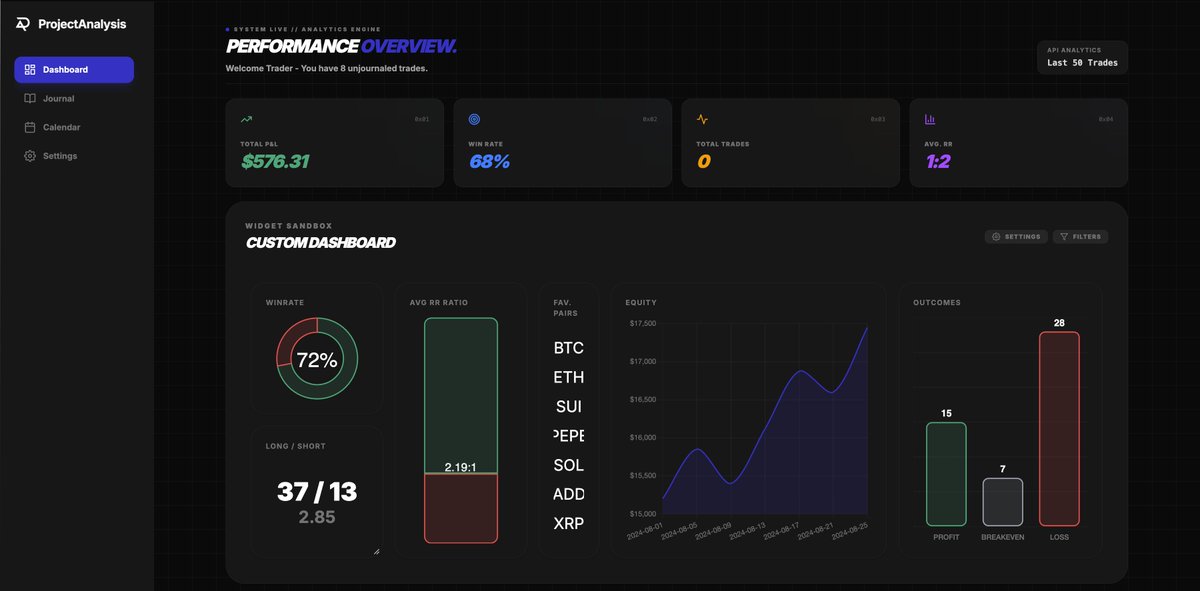Click the Total P&L trend arrow icon

(x=246, y=119)
